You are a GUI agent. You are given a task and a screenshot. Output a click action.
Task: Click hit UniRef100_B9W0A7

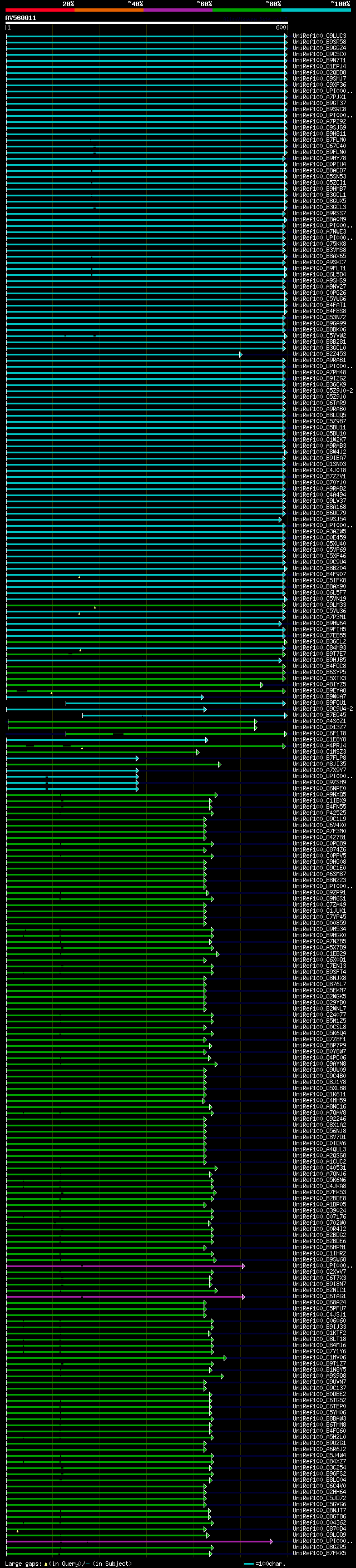319,697
